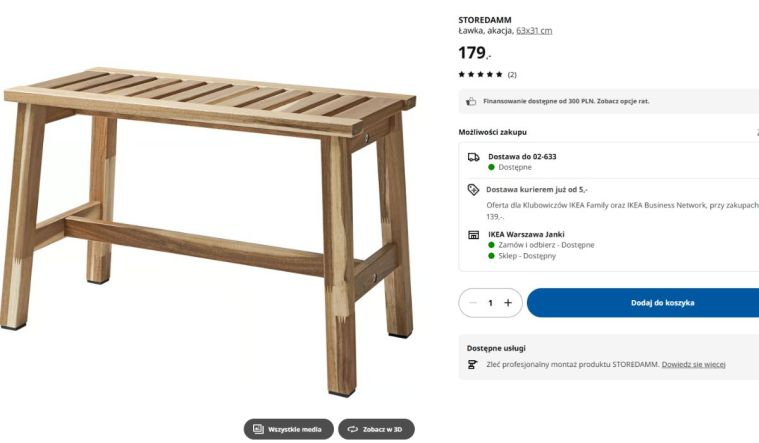Select IKEA Warszawa Janki store option

tap(526, 234)
